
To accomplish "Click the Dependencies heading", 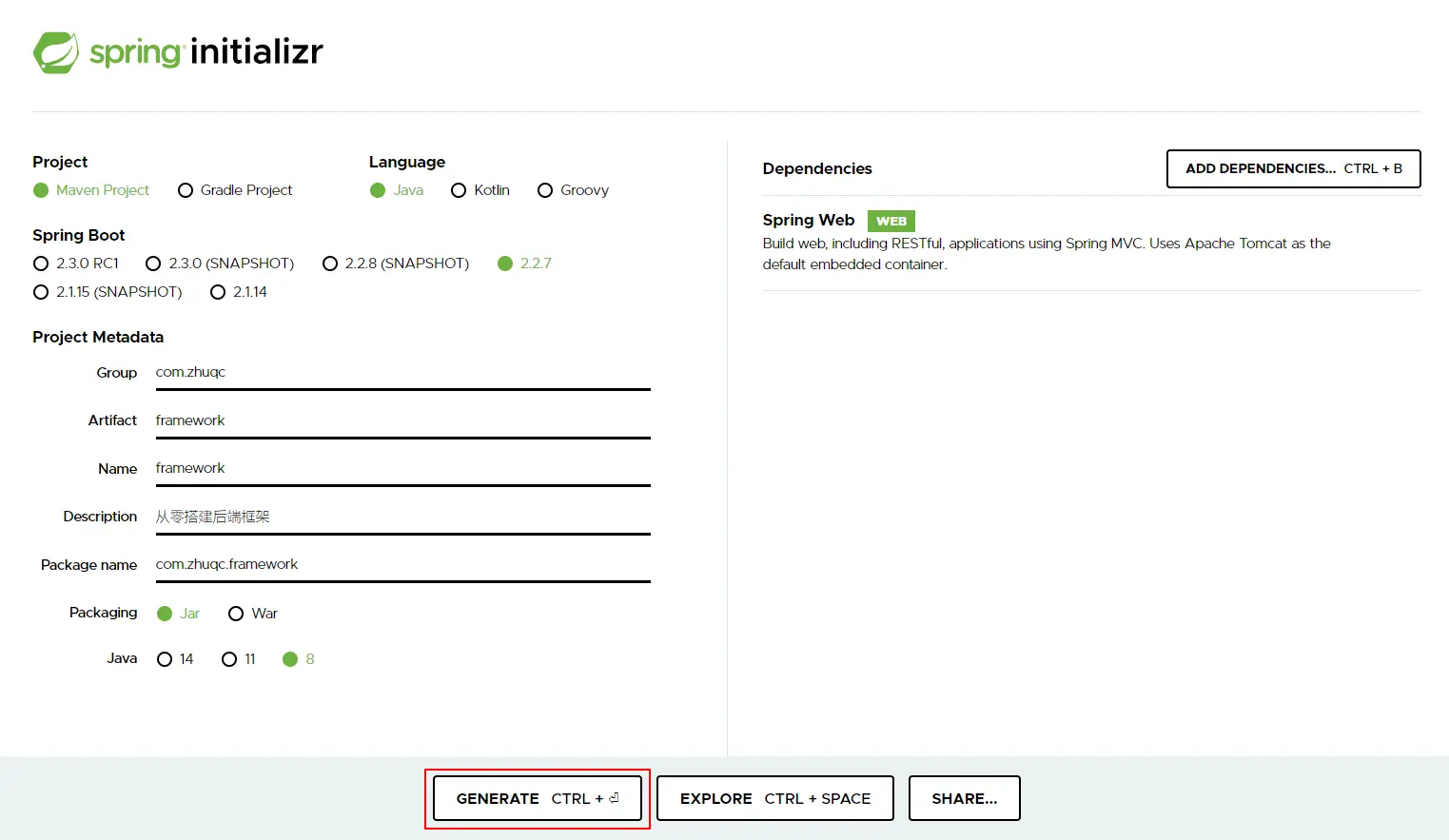I will 817,168.
